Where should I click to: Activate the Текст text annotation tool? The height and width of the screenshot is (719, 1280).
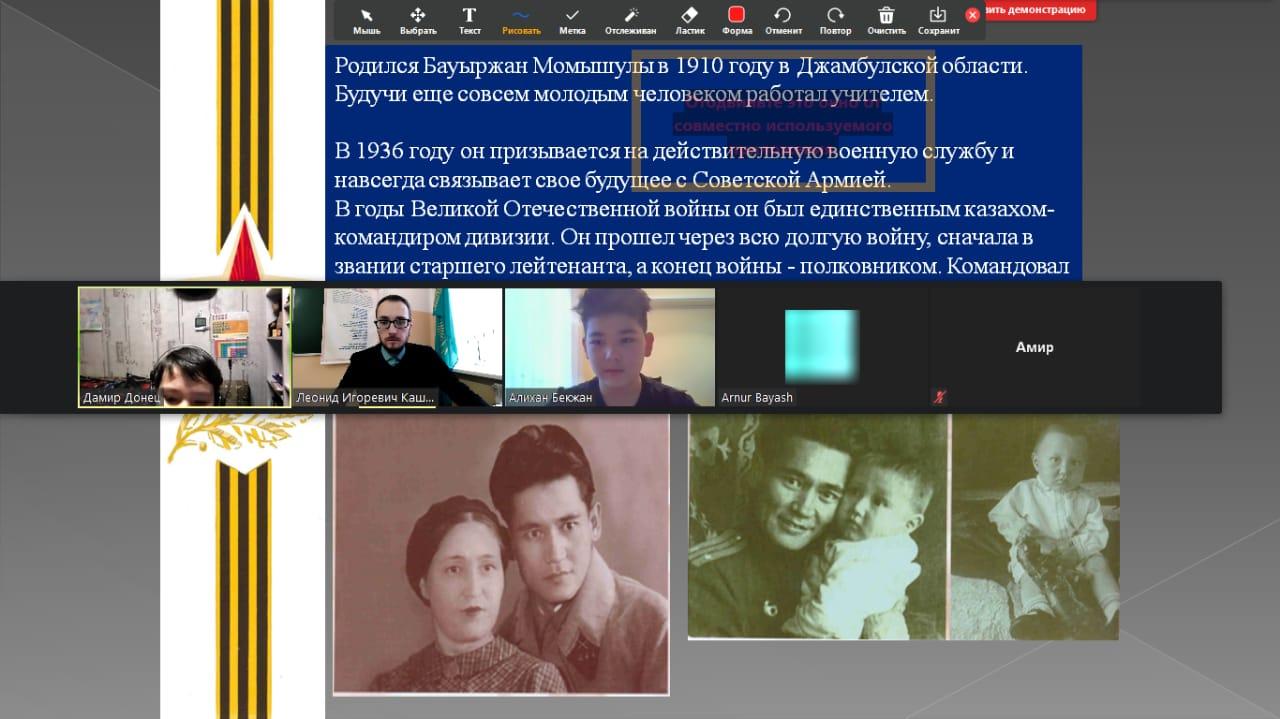(469, 19)
